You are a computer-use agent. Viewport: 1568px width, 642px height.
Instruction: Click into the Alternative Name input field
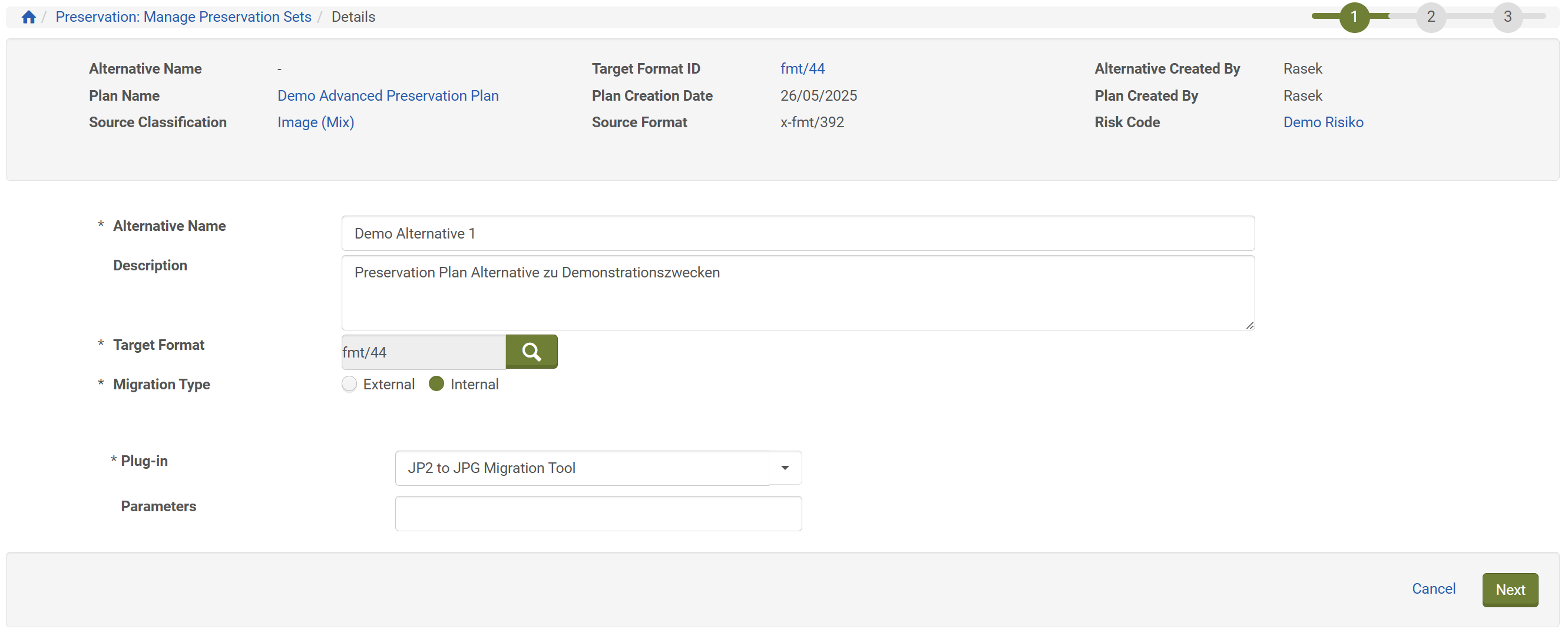pyautogui.click(x=798, y=234)
